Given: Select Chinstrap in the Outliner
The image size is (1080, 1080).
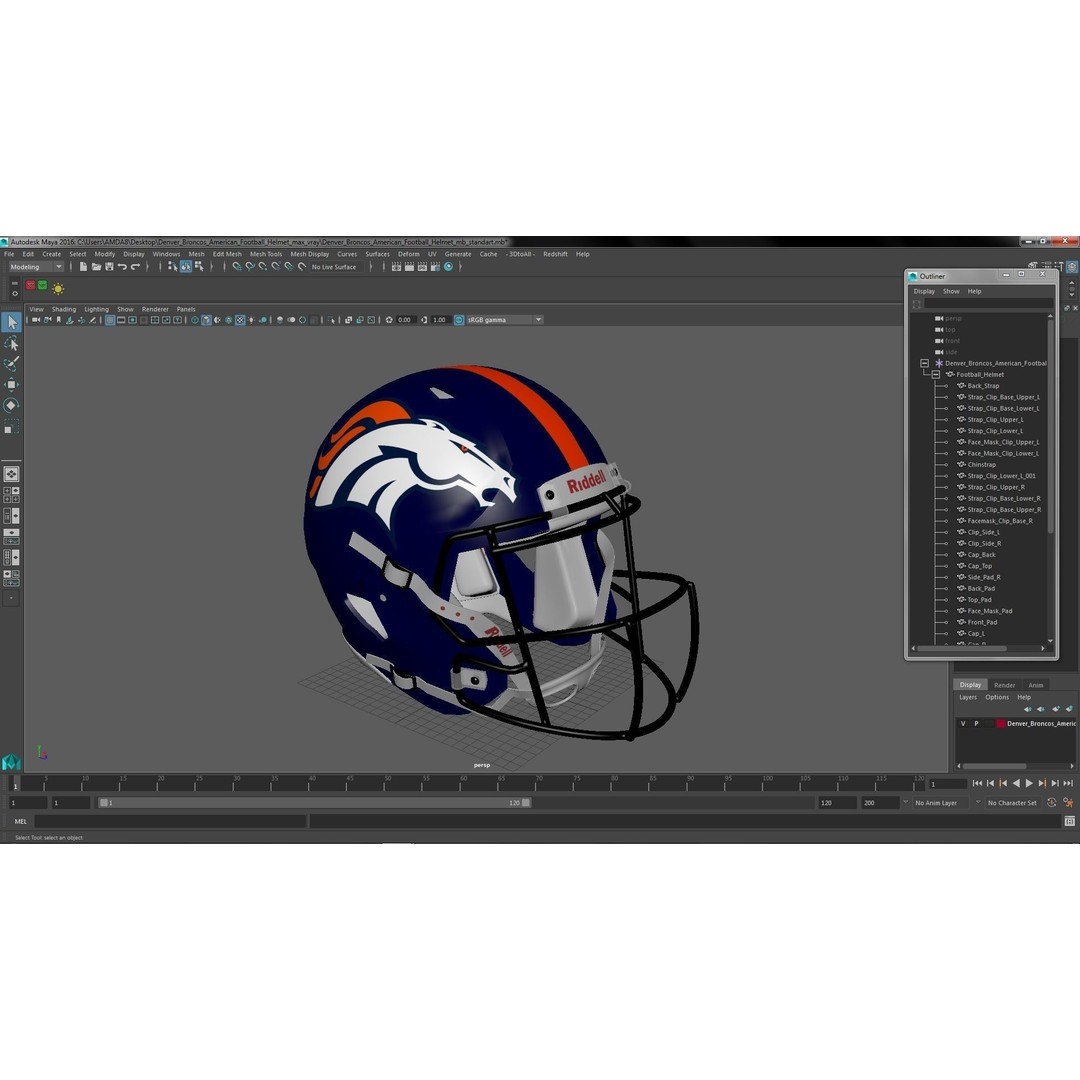Looking at the screenshot, I should [x=981, y=464].
